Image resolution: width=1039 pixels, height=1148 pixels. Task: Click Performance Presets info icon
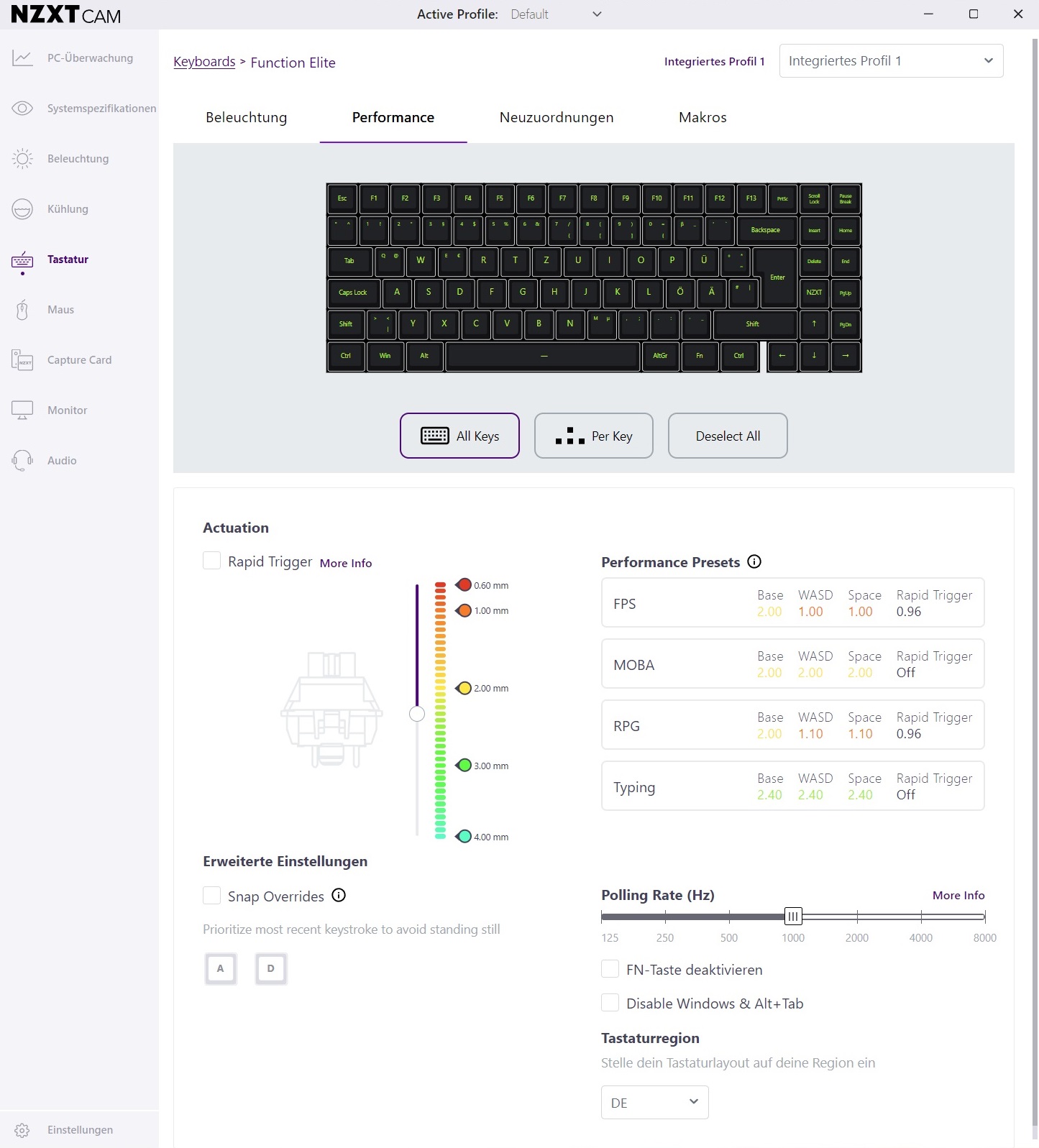pos(754,561)
